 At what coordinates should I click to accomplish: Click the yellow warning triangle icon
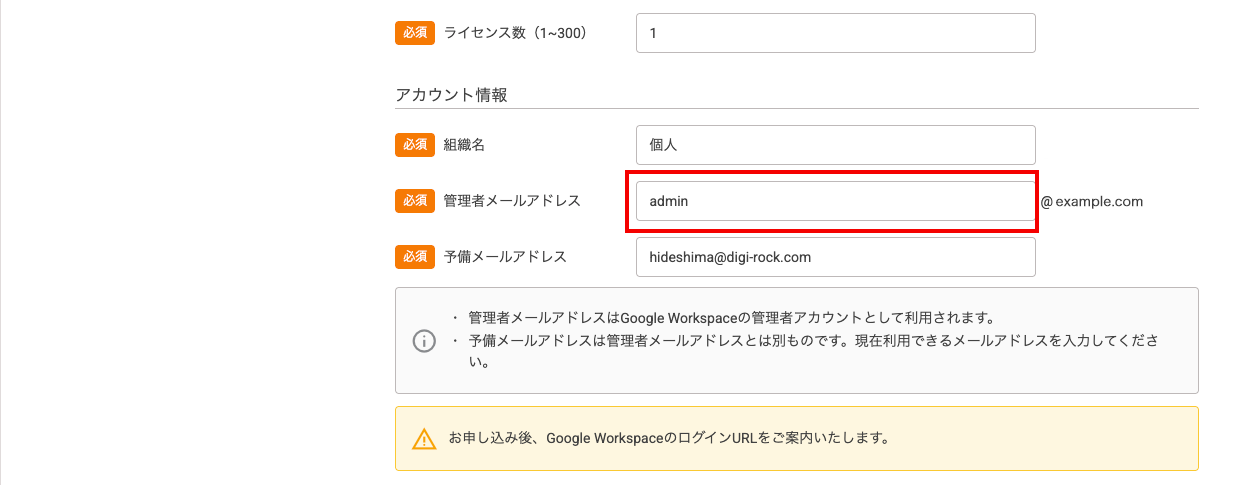[x=424, y=439]
